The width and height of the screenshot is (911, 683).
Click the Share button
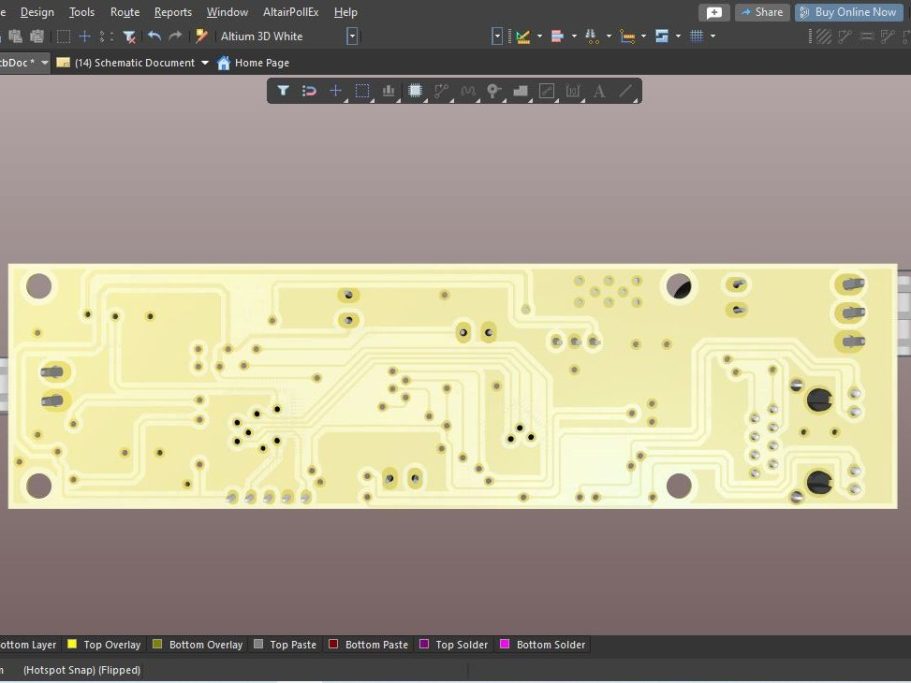pos(762,12)
